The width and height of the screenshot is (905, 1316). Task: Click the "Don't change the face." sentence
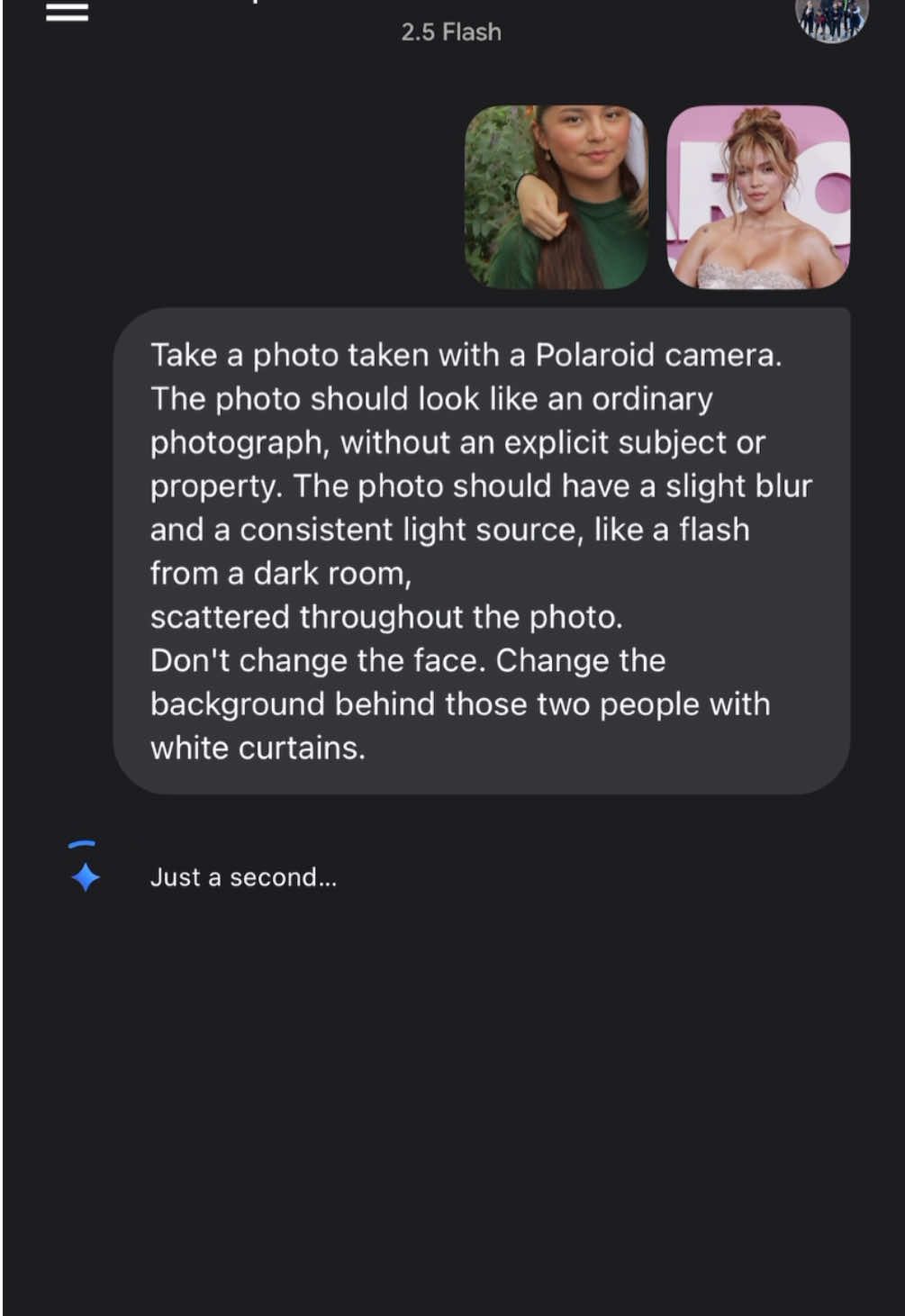319,660
